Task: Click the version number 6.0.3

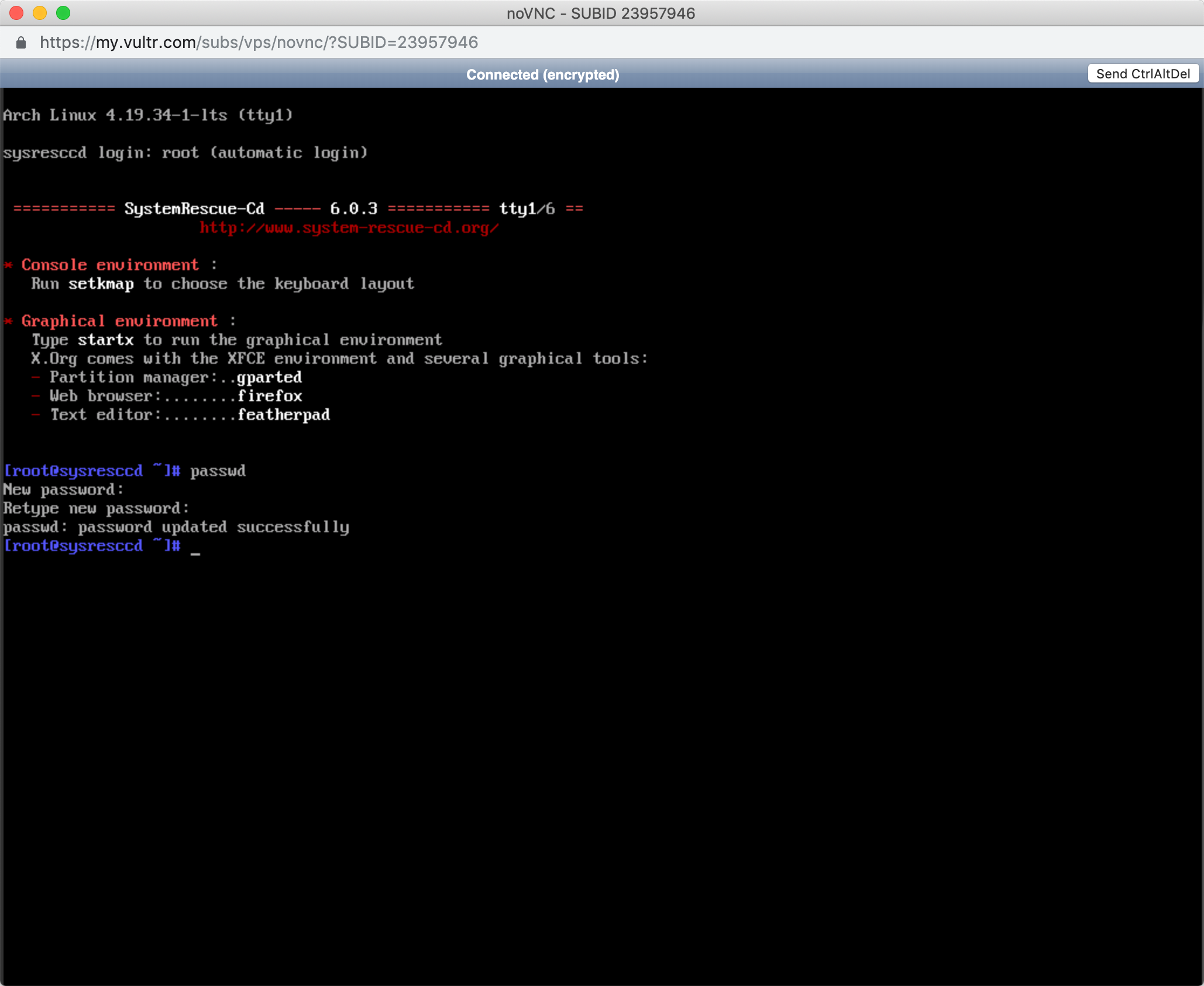Action: pyautogui.click(x=354, y=209)
